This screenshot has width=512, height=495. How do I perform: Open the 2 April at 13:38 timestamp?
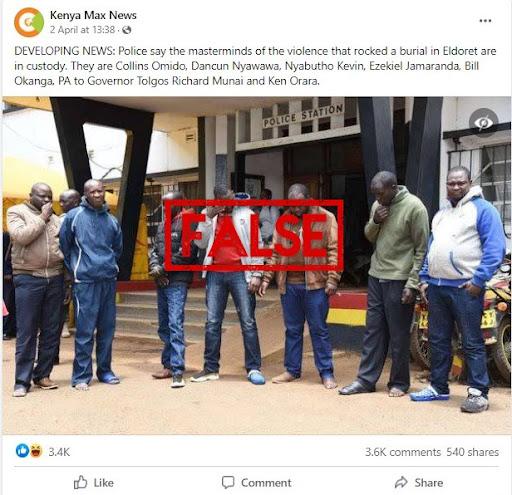tap(82, 30)
